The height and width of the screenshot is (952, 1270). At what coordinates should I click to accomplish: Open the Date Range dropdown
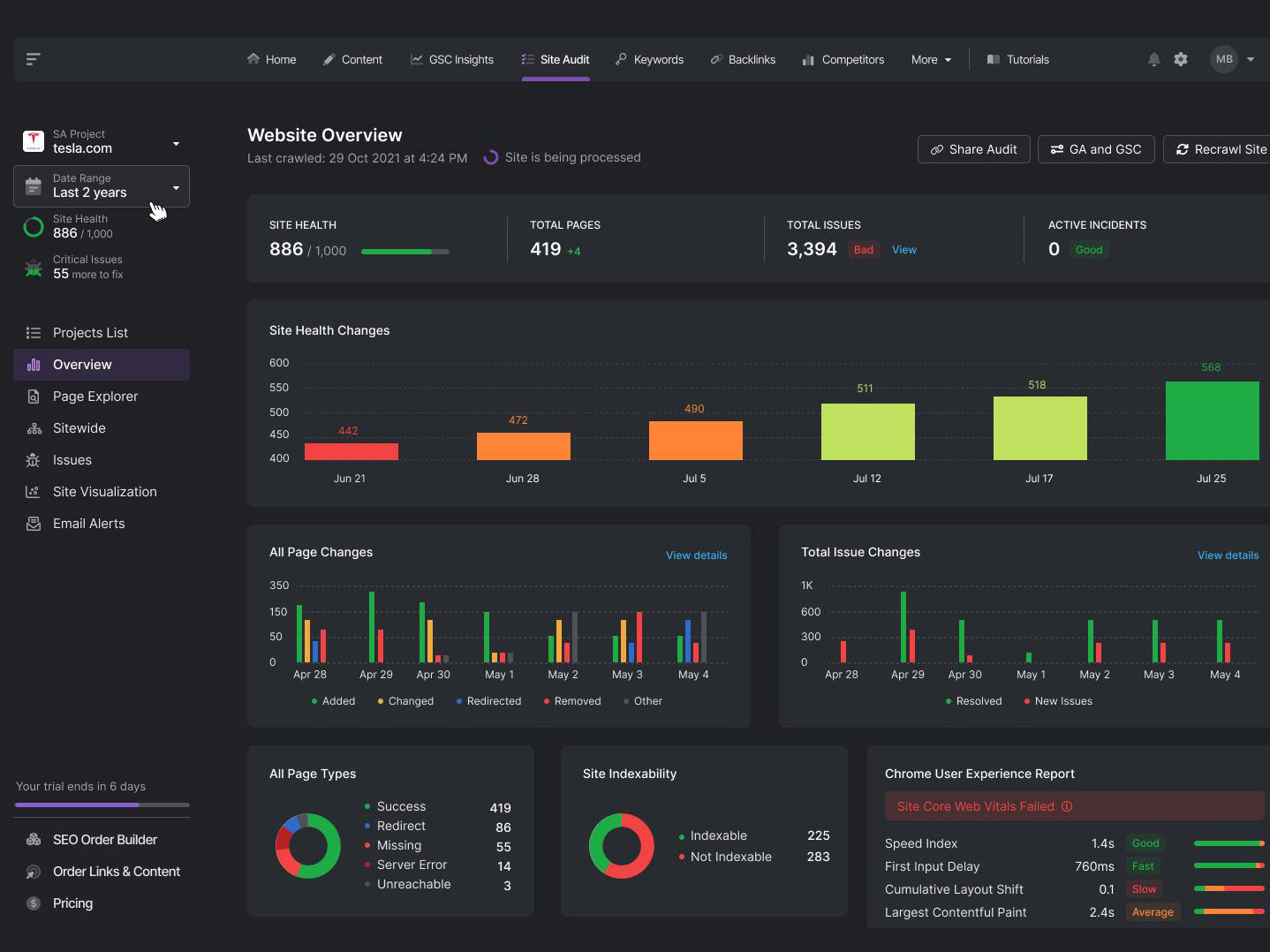(x=102, y=186)
